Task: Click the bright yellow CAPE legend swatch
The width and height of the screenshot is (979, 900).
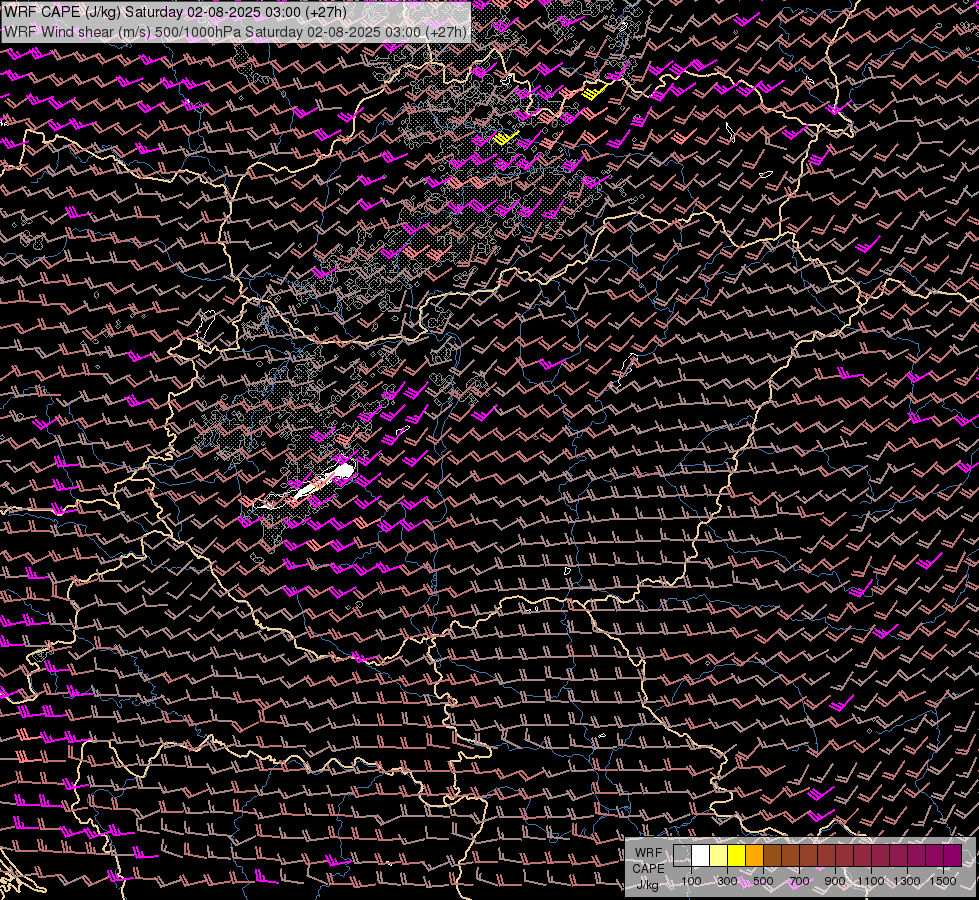Action: tap(737, 856)
